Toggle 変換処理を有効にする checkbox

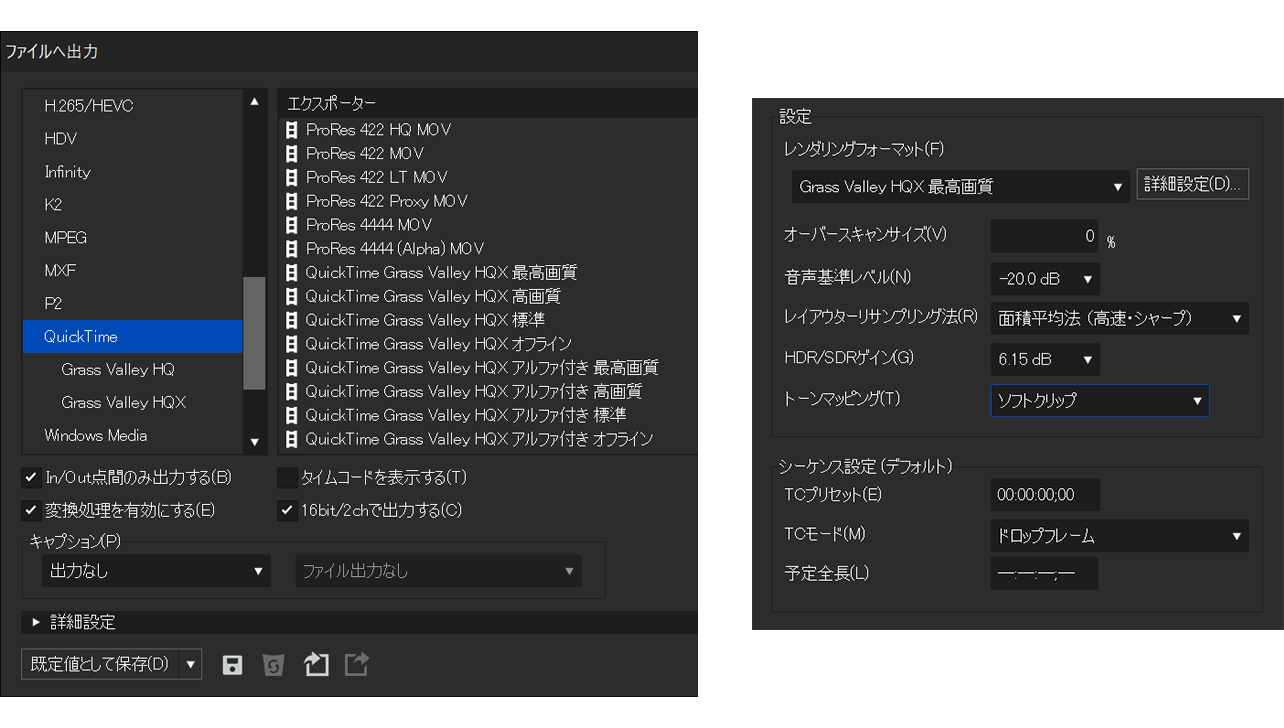(30, 511)
